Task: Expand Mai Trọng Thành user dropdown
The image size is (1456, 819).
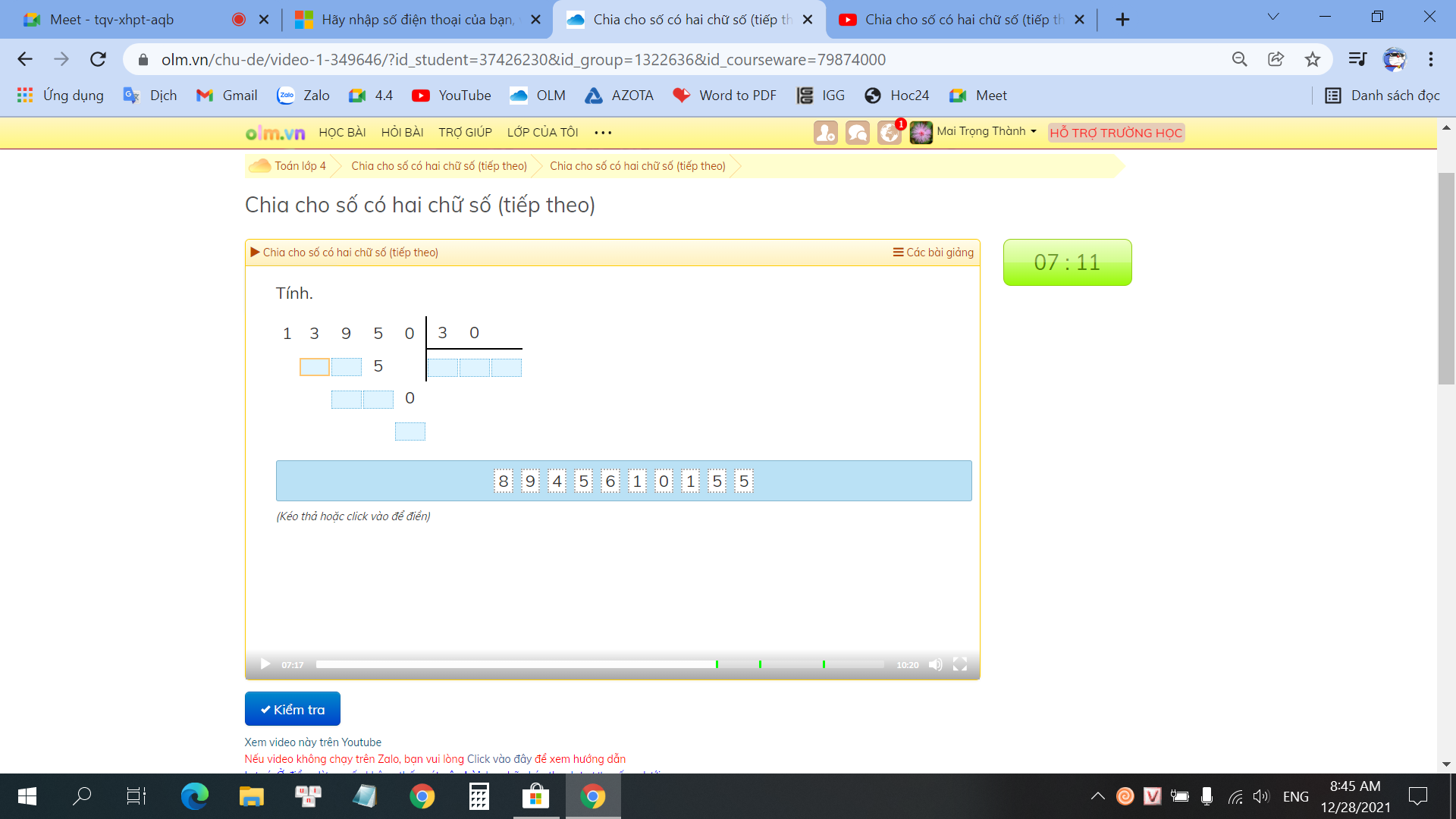Action: coord(987,131)
